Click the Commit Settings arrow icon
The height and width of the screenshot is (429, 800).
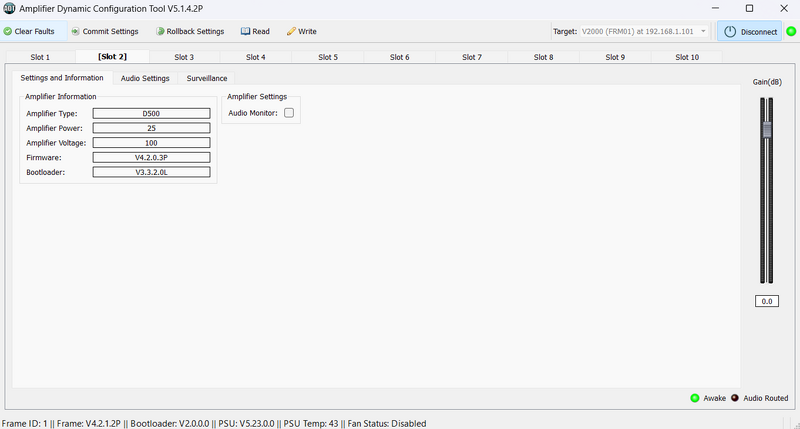click(x=76, y=31)
